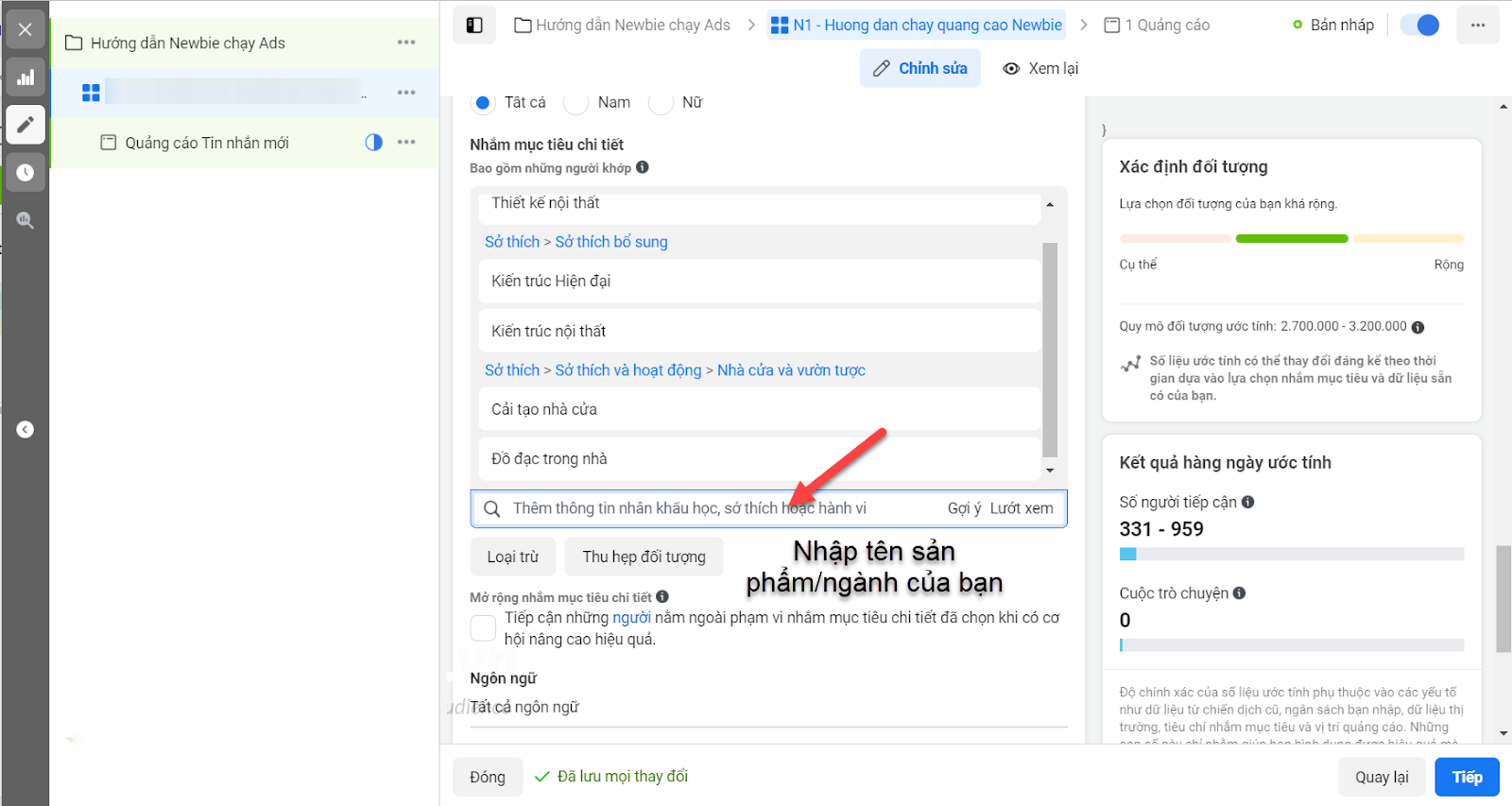The image size is (1512, 806).
Task: Click the Đóng button
Action: click(x=488, y=778)
